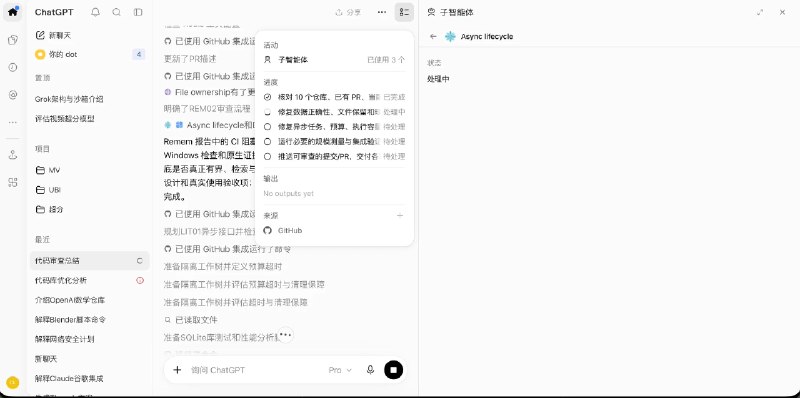Screen dimensions: 800x398
Task: Add a source with the plus next to 来源
Action: [x=400, y=215]
